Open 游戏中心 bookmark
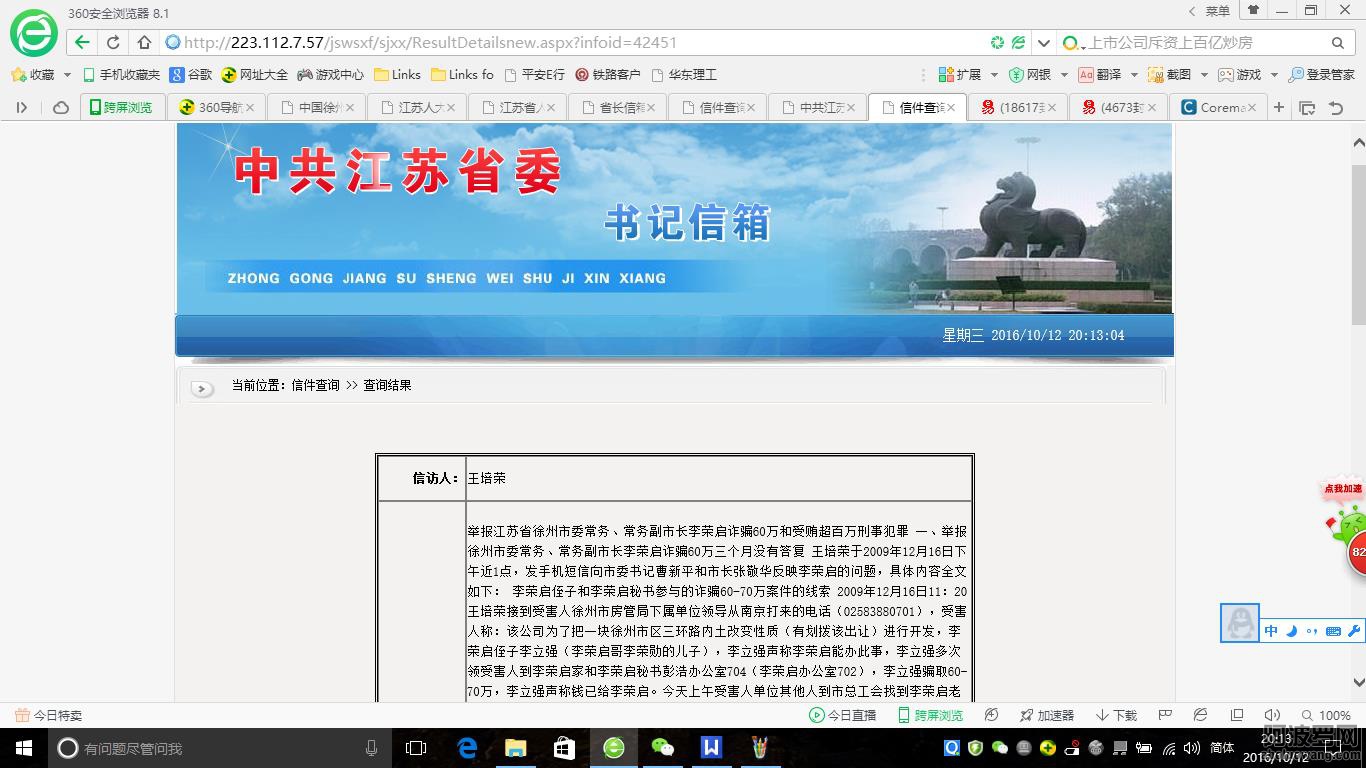 coord(330,74)
